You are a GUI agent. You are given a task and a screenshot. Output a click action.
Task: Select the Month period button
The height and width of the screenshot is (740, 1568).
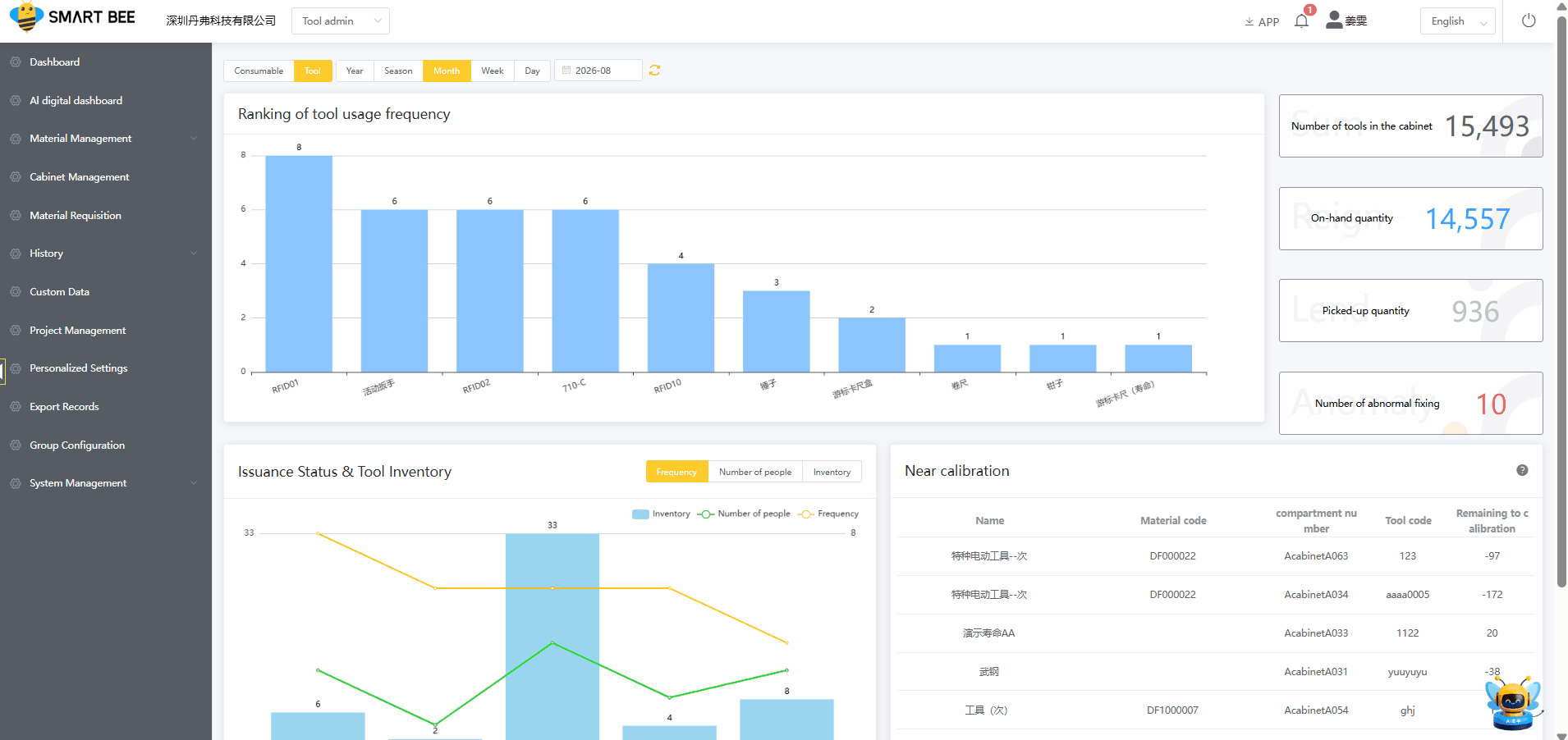coord(447,71)
